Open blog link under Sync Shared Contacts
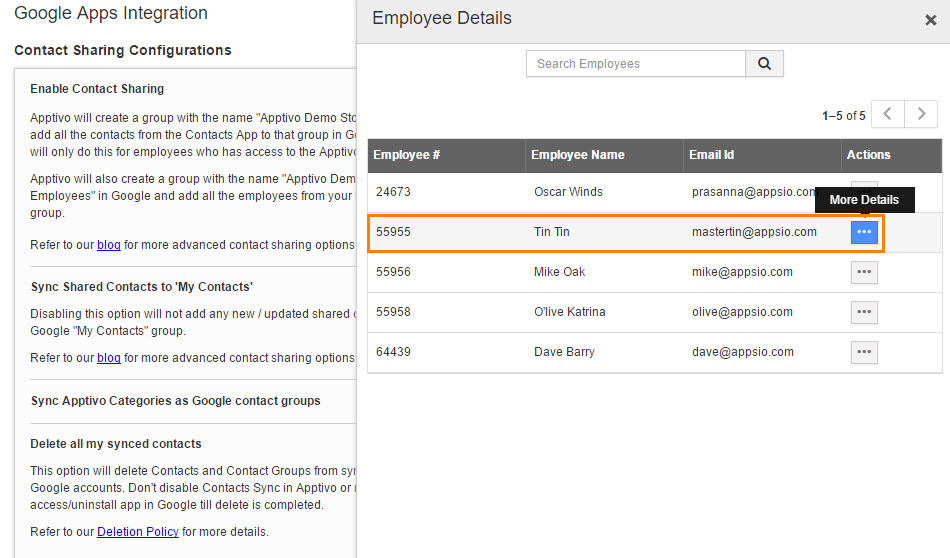 pyautogui.click(x=108, y=358)
